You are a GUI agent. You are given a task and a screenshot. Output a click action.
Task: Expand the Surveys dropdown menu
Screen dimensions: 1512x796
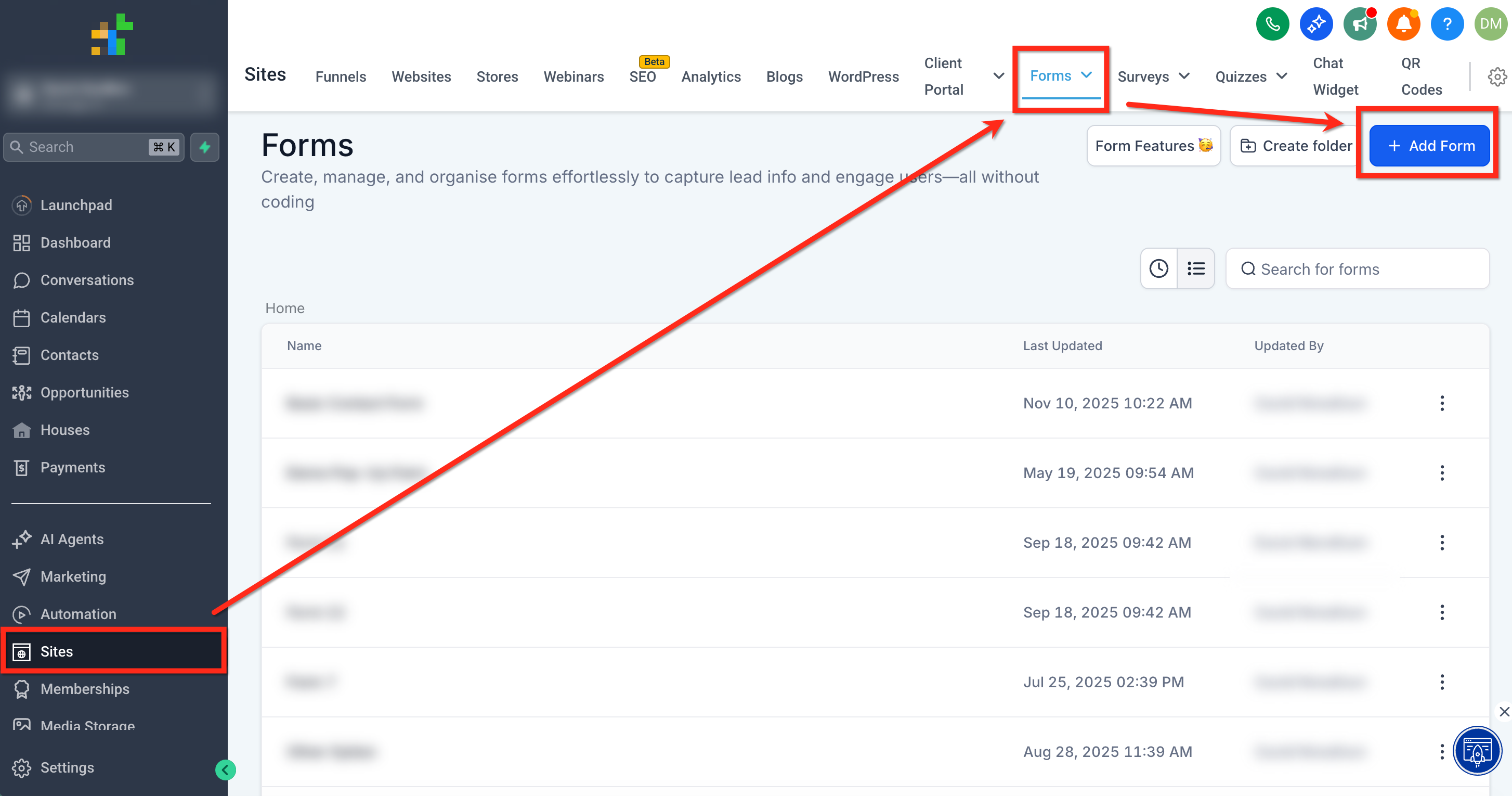(x=1184, y=76)
